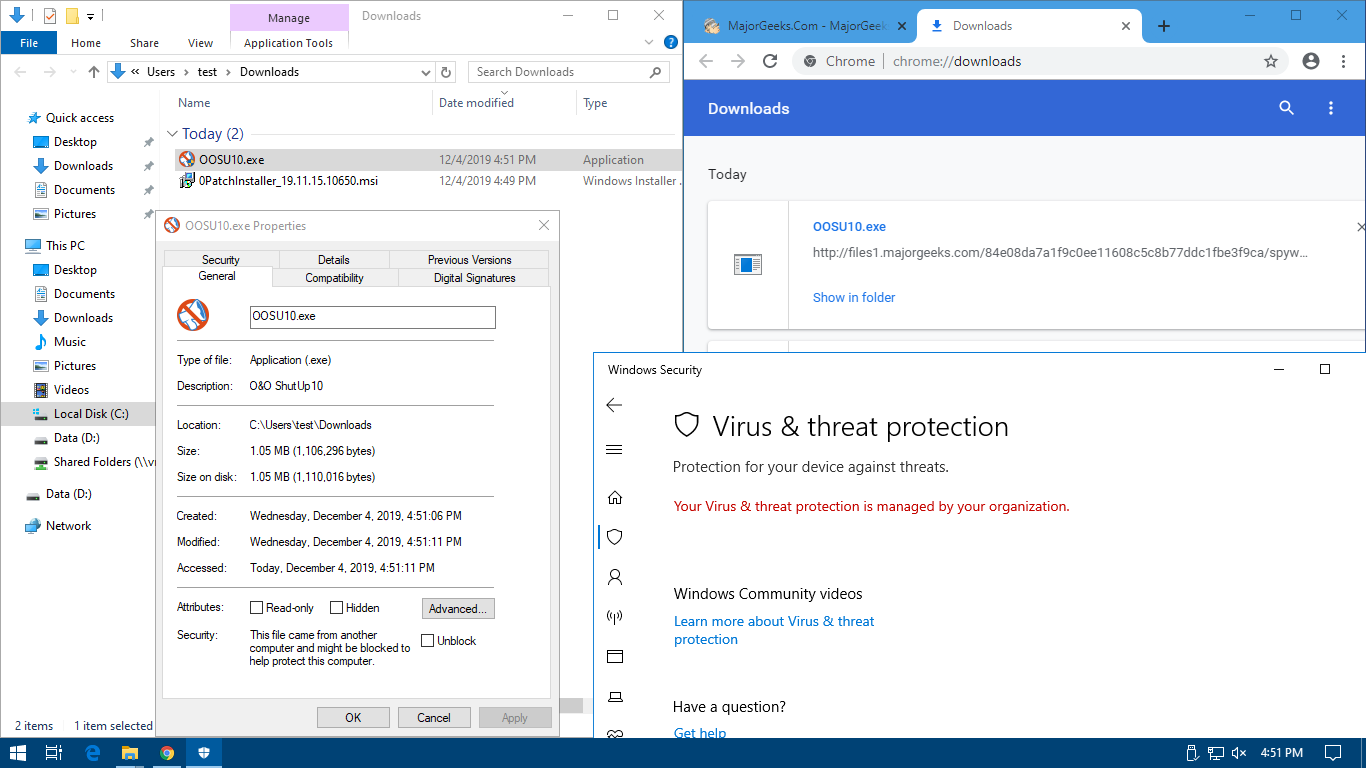Select the 0PatchInstaller msi file icon
Screen dimensions: 1366x768
[x=186, y=181]
